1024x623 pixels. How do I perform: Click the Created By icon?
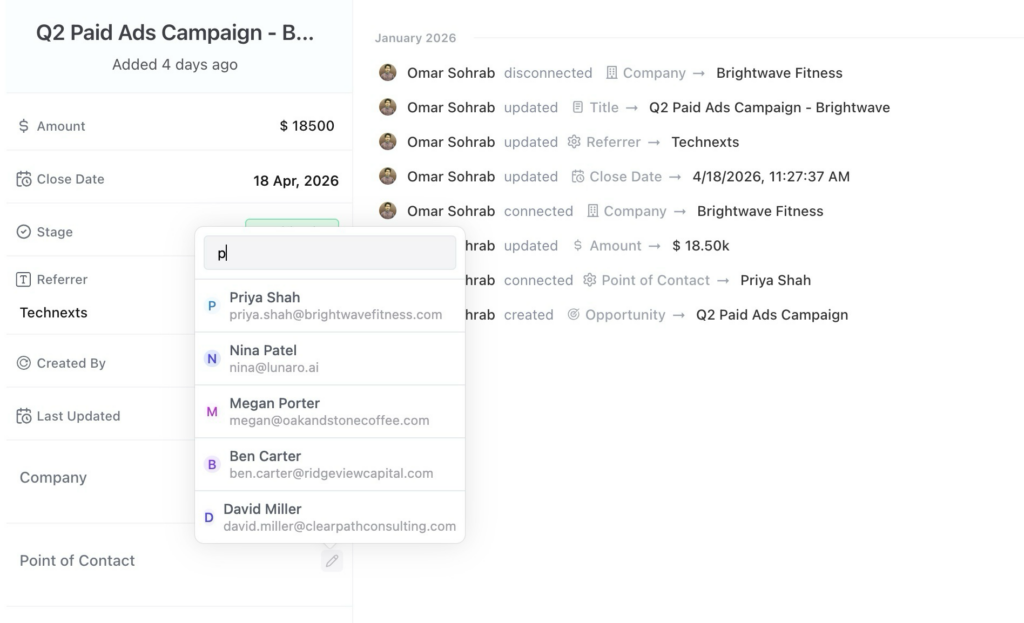pyautogui.click(x=24, y=364)
